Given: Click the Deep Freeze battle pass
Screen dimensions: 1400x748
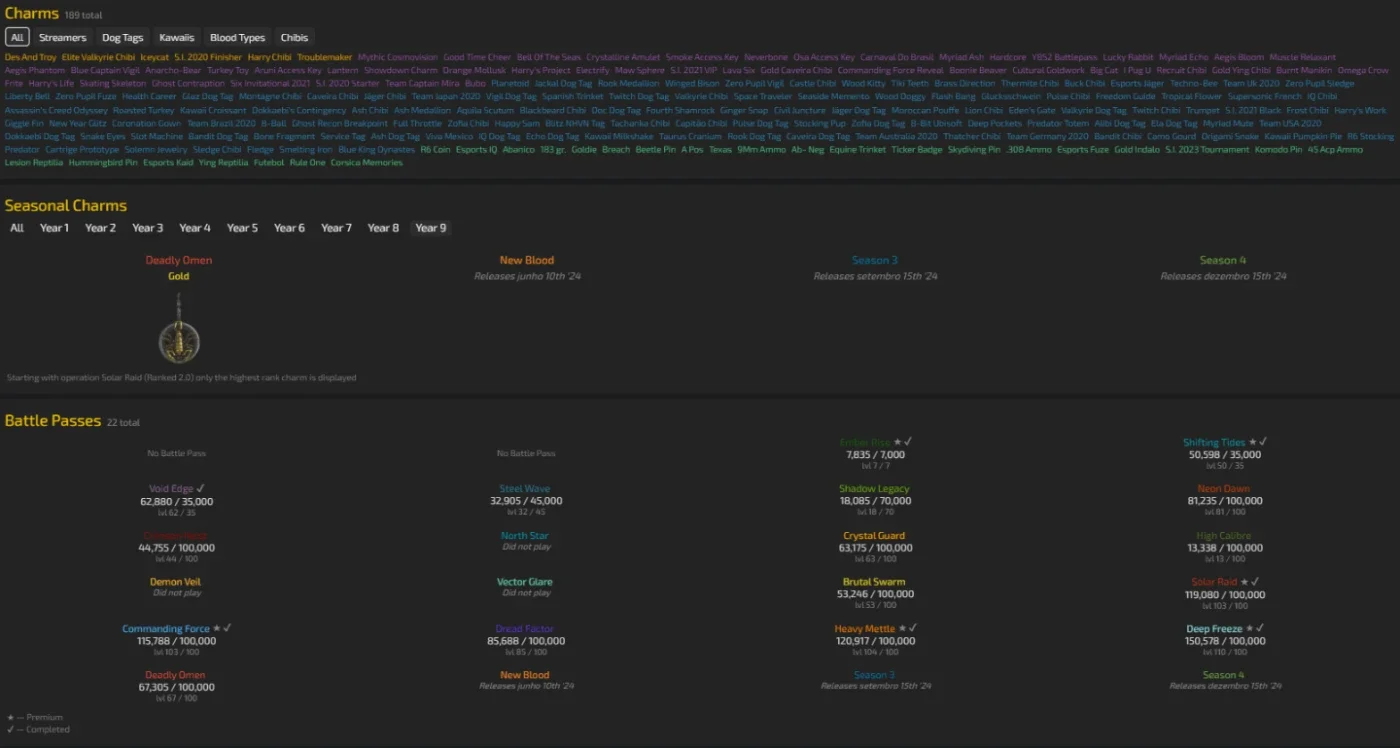Looking at the screenshot, I should [x=1214, y=629].
